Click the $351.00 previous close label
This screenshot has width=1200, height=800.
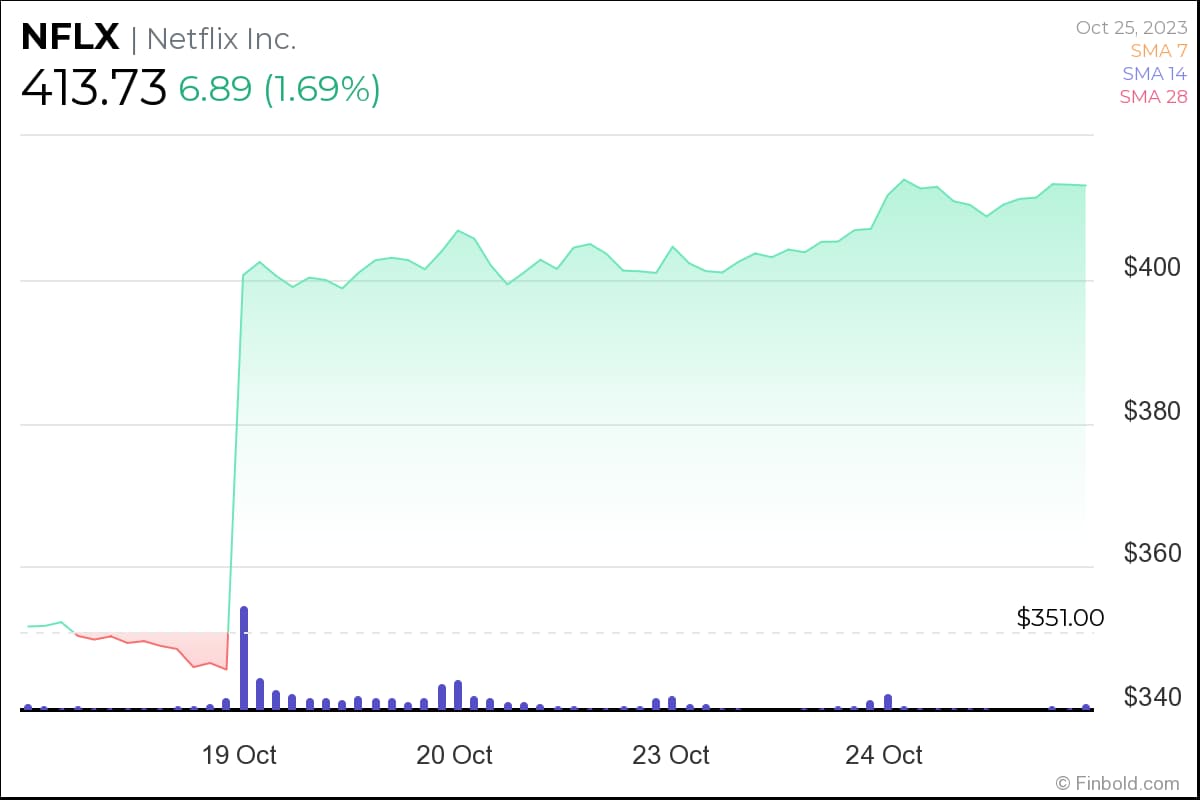tap(1060, 618)
